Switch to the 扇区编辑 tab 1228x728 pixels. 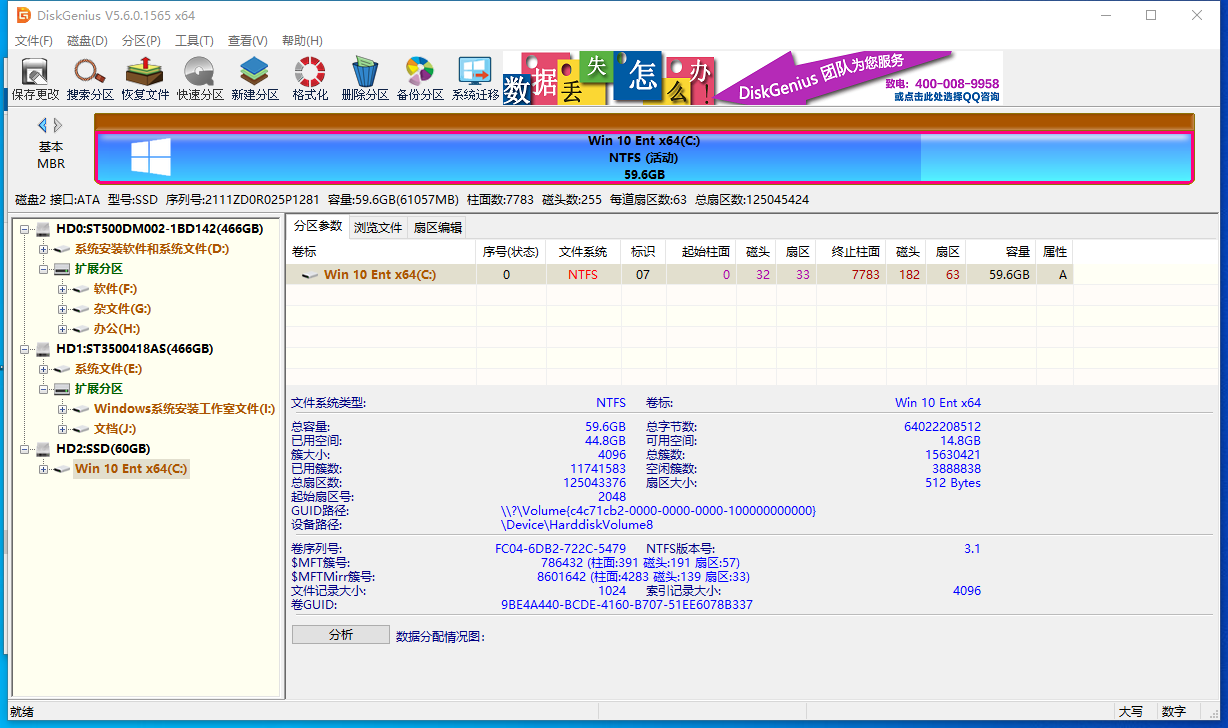(x=438, y=227)
